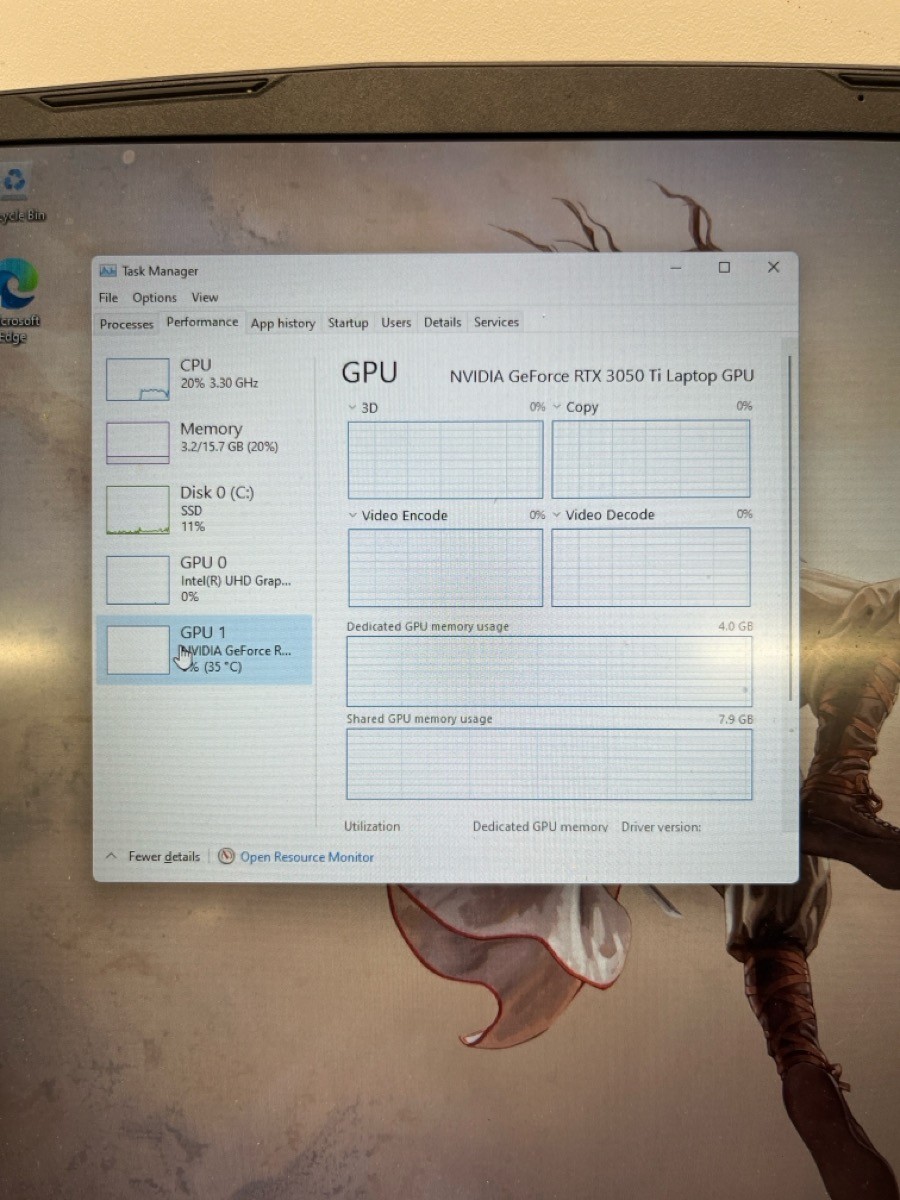Viewport: 900px width, 1200px height.
Task: Maximize the Task Manager window
Action: 724,268
